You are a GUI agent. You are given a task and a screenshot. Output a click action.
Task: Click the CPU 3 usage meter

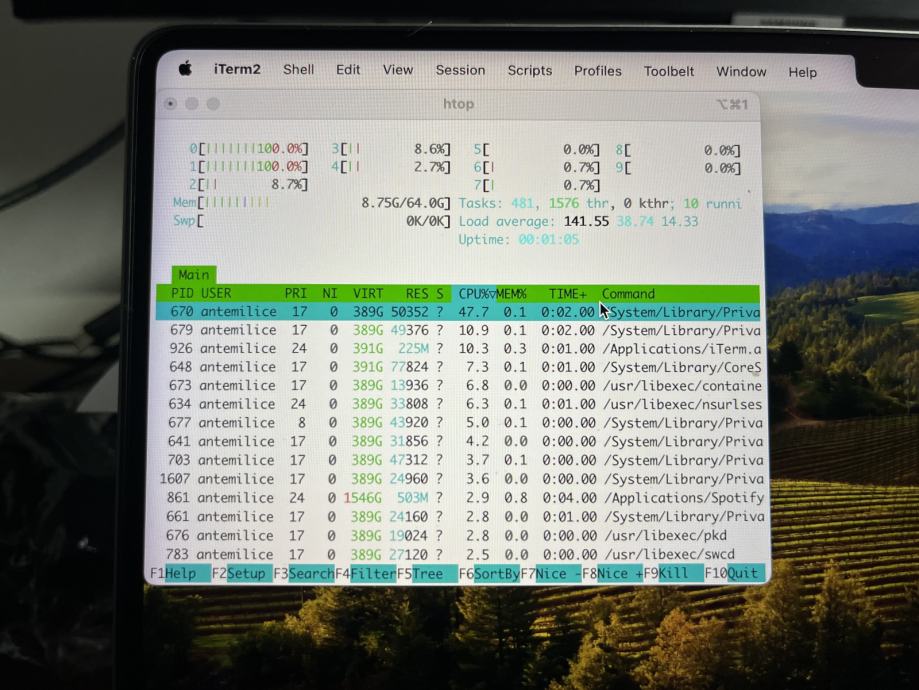pyautogui.click(x=391, y=149)
